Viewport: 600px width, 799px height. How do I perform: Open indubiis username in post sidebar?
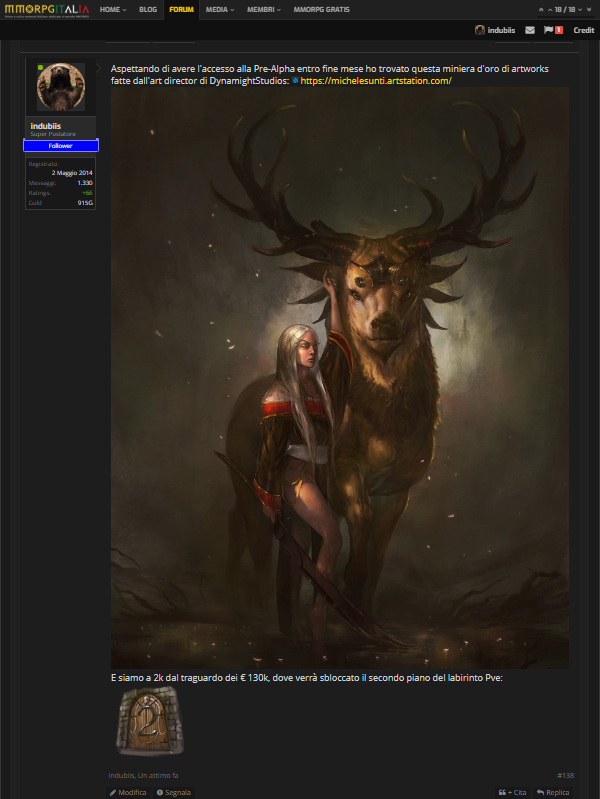(x=45, y=126)
